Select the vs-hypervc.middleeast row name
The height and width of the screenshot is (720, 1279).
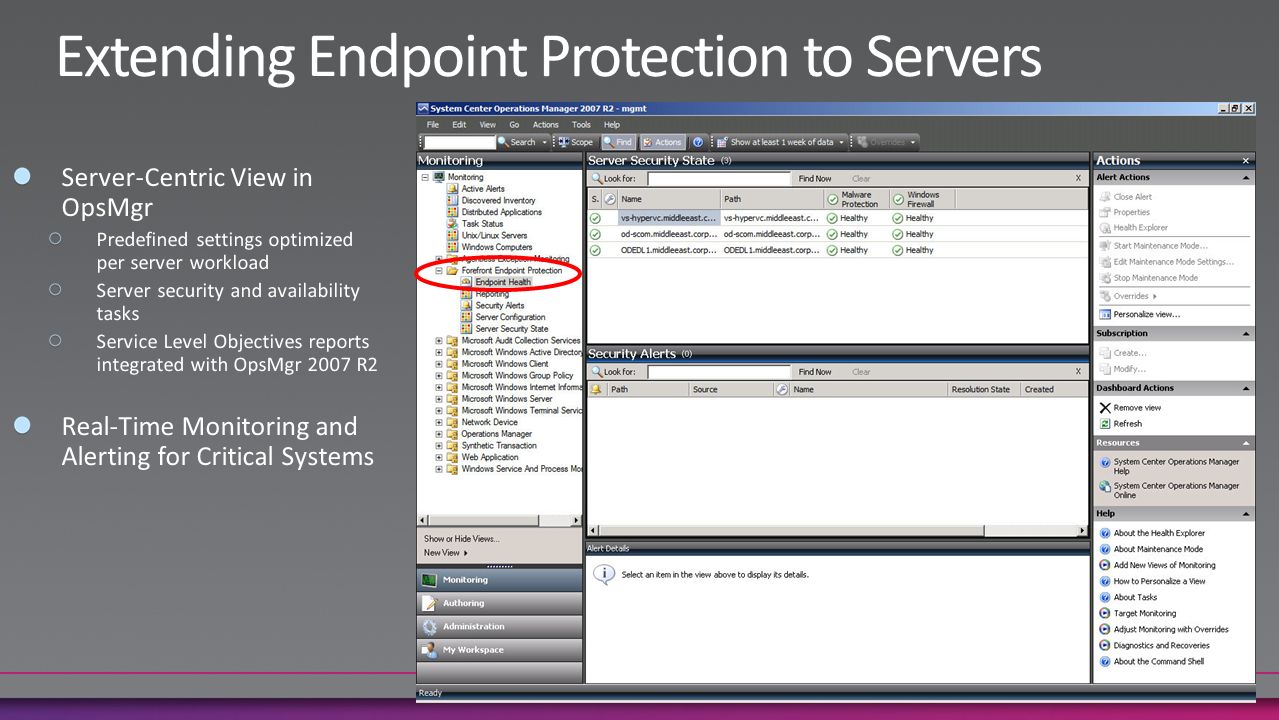(668, 218)
